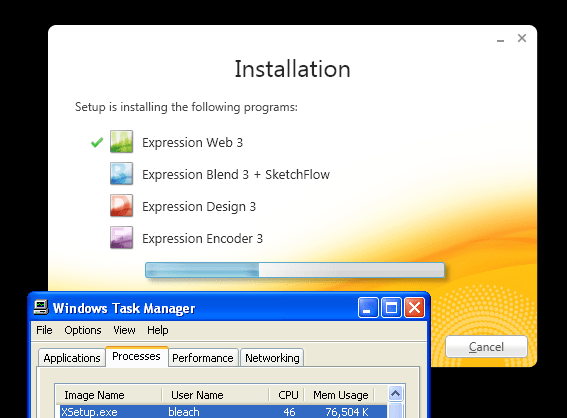Click the process list scroll up arrow
The image size is (567, 418).
(x=396, y=393)
